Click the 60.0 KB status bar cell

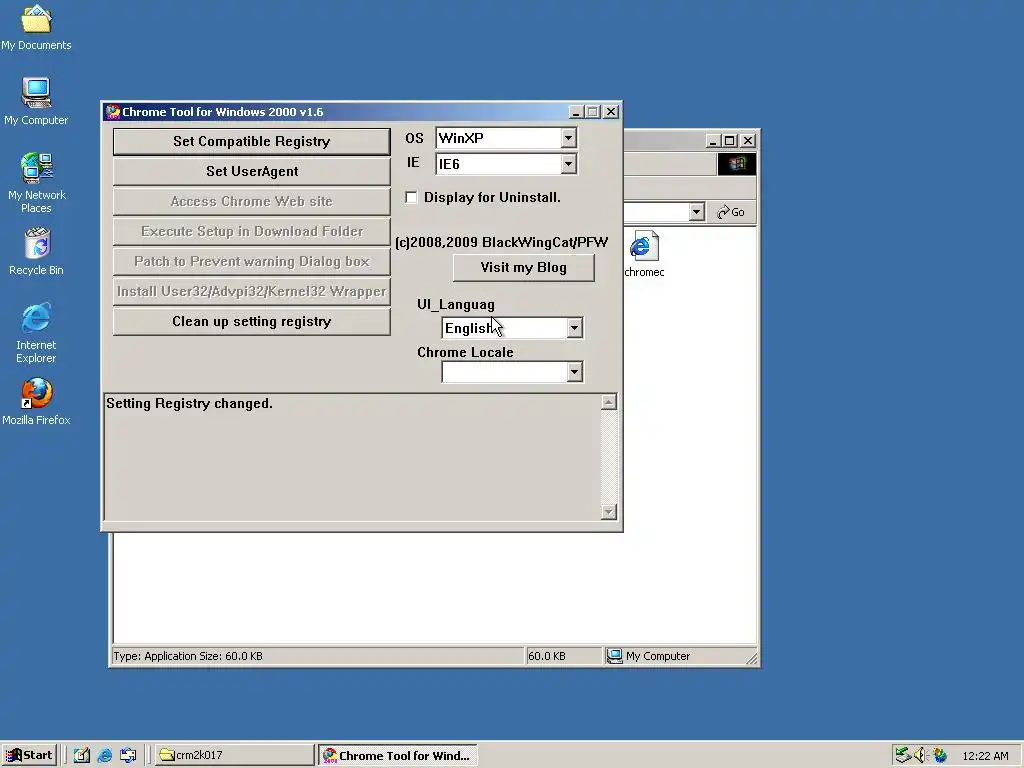563,656
